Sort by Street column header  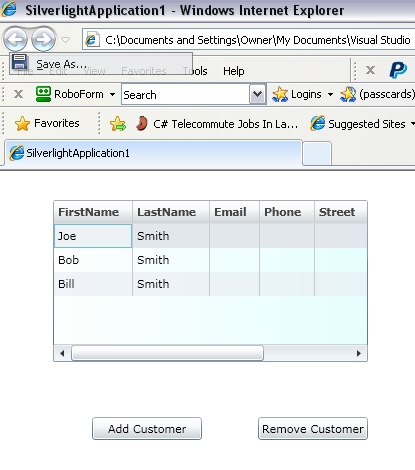click(x=341, y=212)
